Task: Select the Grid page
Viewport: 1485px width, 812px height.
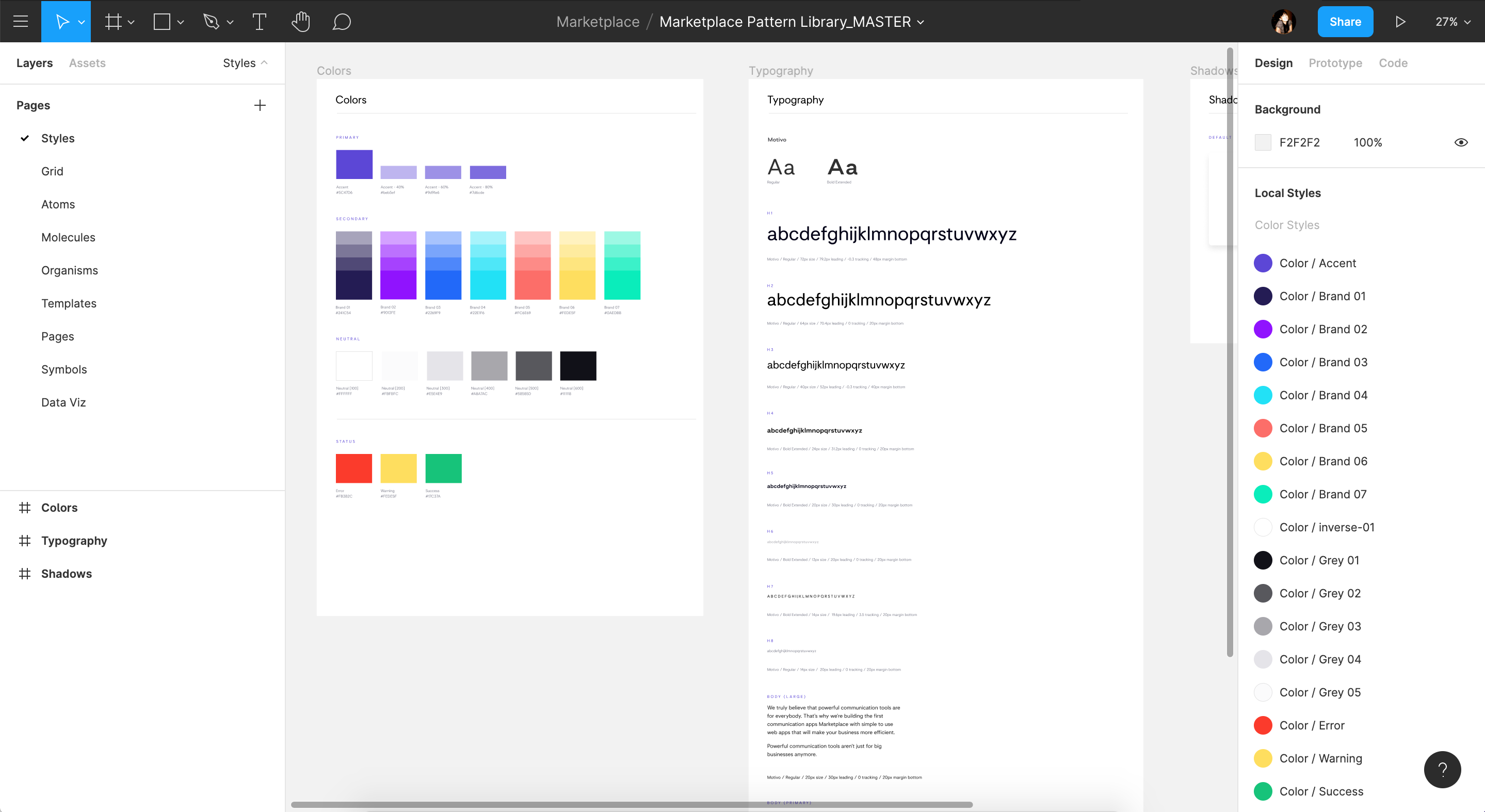Action: [52, 171]
